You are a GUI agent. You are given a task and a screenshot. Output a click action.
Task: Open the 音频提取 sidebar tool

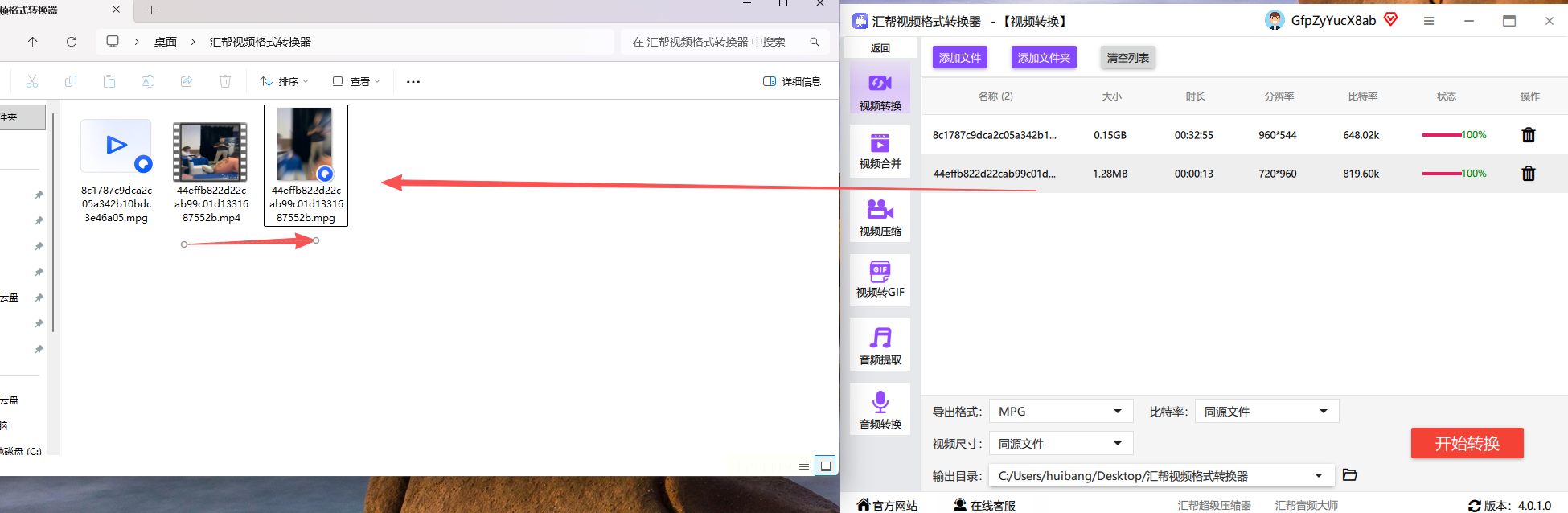tap(880, 346)
